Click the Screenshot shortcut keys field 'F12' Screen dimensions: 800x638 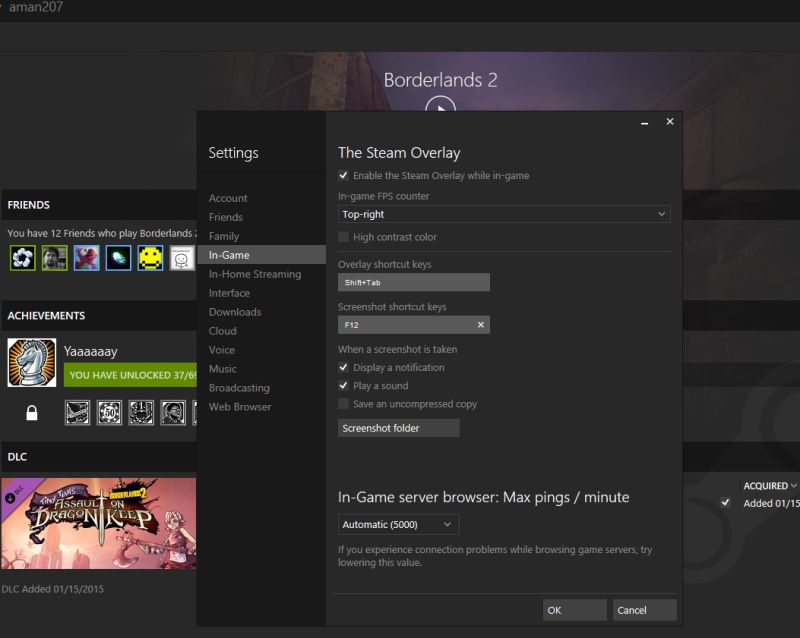tap(414, 325)
